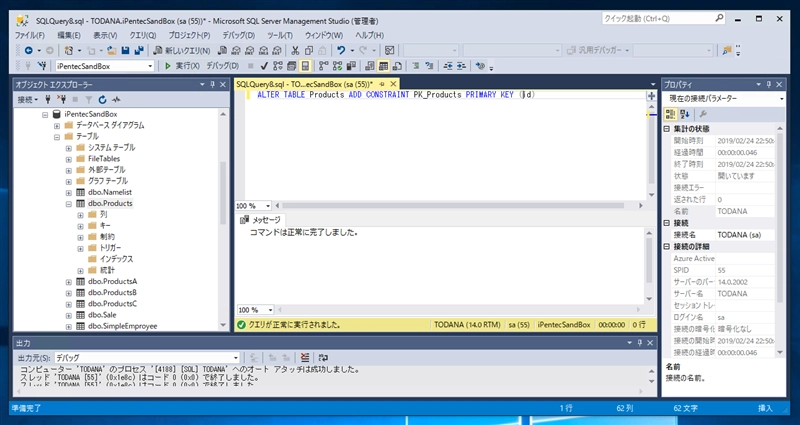Click the Save All icon
This screenshot has height=425, width=800.
(x=138, y=51)
